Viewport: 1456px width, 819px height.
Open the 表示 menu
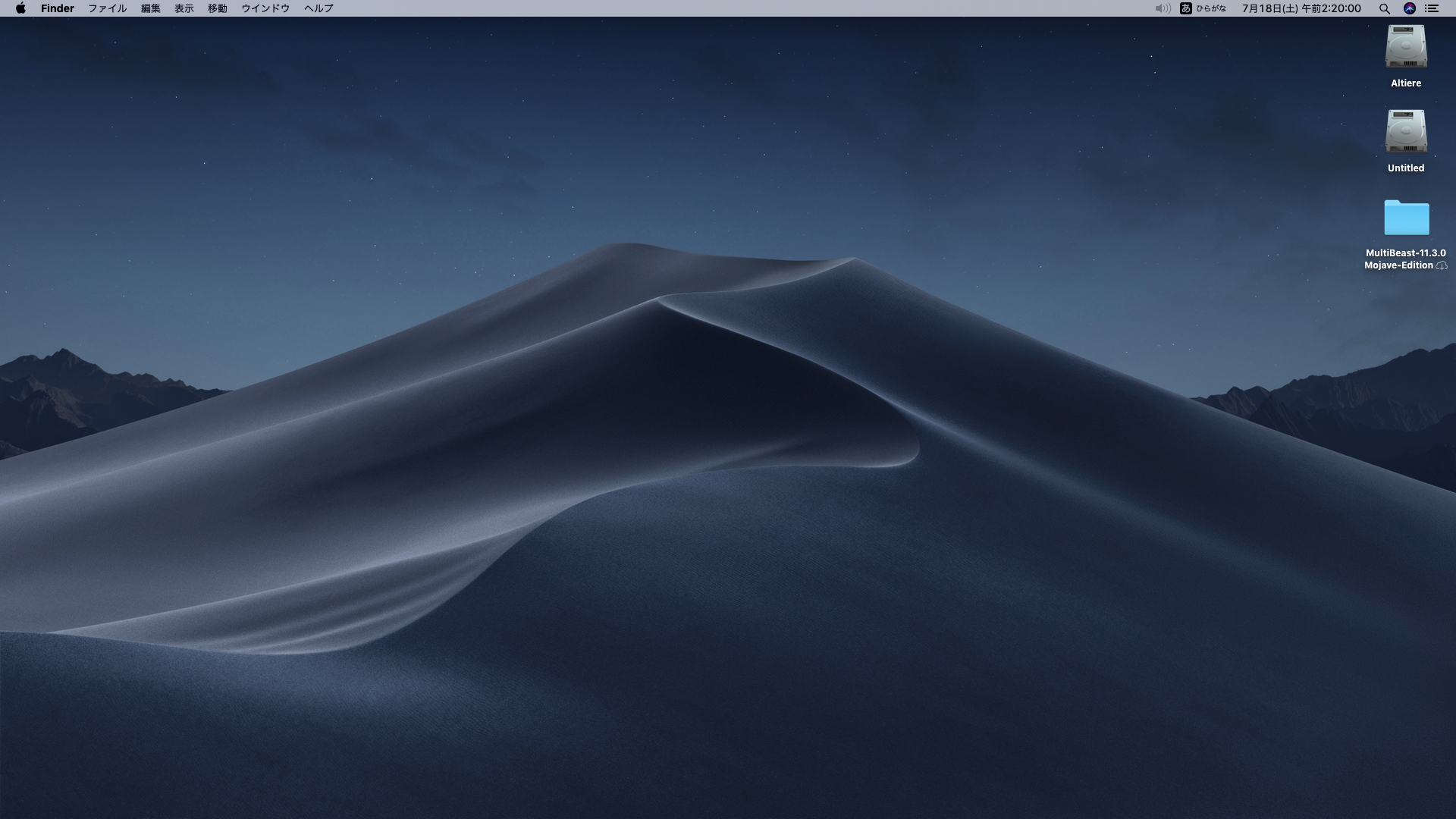(184, 8)
